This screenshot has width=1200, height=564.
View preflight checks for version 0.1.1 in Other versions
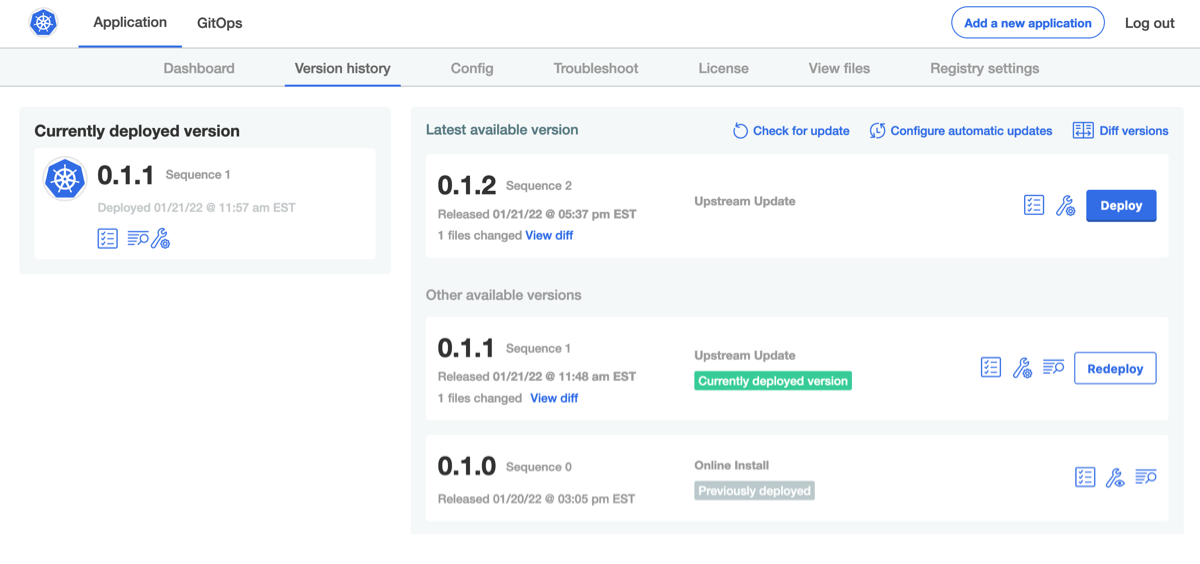(x=990, y=367)
